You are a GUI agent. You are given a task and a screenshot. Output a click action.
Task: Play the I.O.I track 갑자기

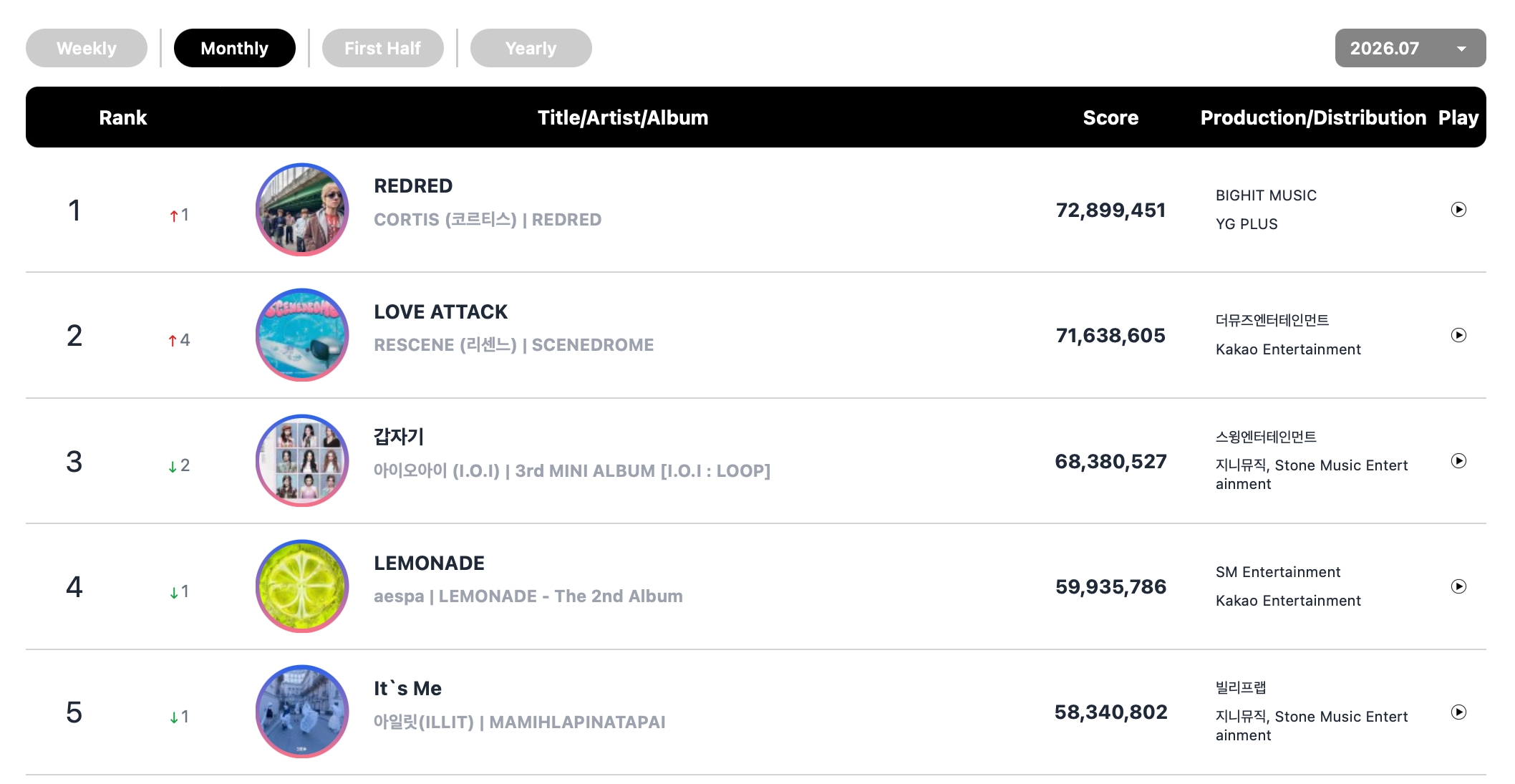(x=1458, y=461)
